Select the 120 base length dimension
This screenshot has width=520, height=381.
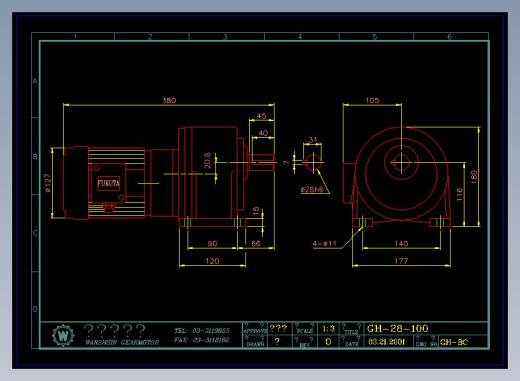212,261
